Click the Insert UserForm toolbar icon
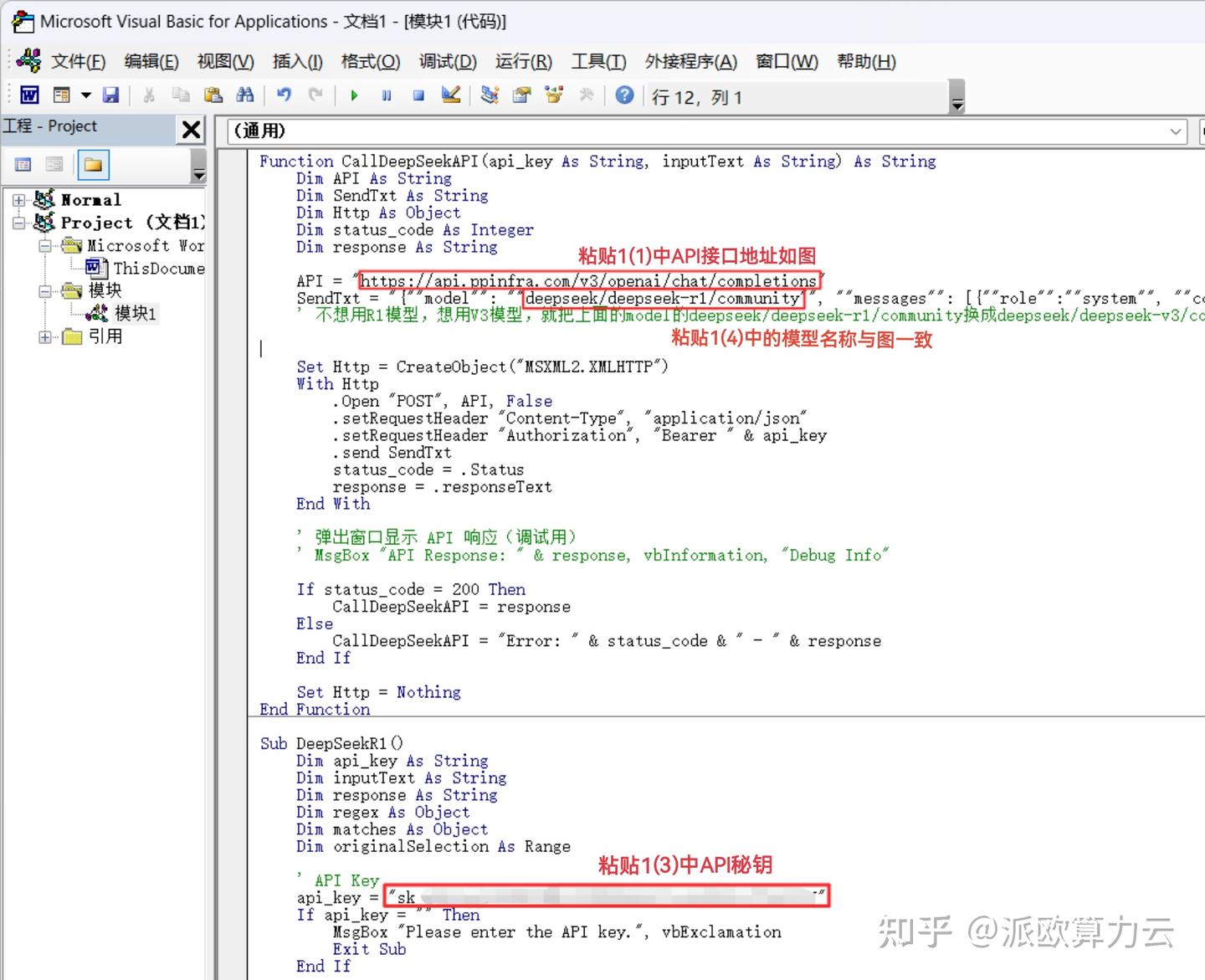The image size is (1205, 980). 62,95
